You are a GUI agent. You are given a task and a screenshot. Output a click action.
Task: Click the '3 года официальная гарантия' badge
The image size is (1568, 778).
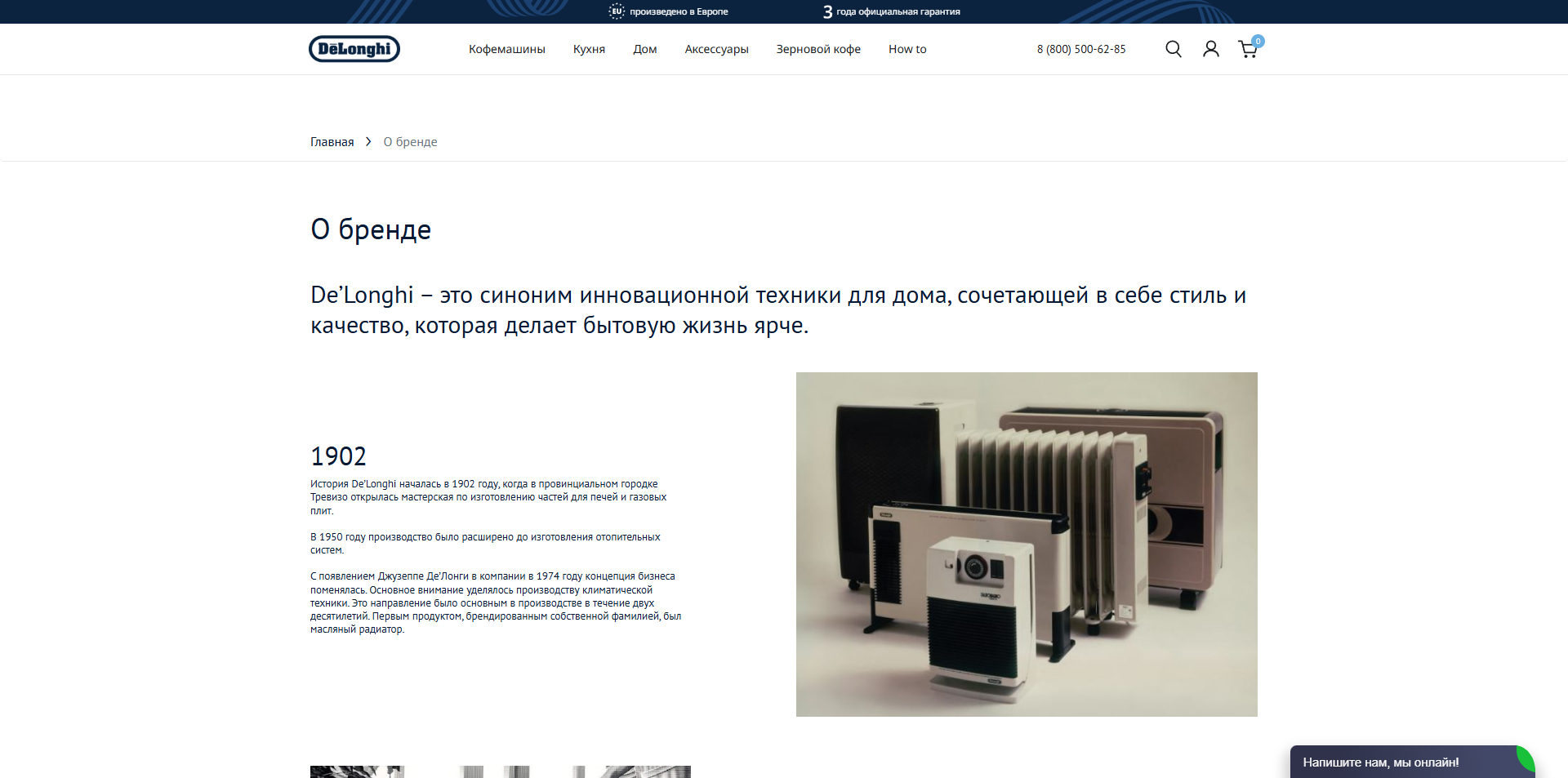tap(890, 11)
